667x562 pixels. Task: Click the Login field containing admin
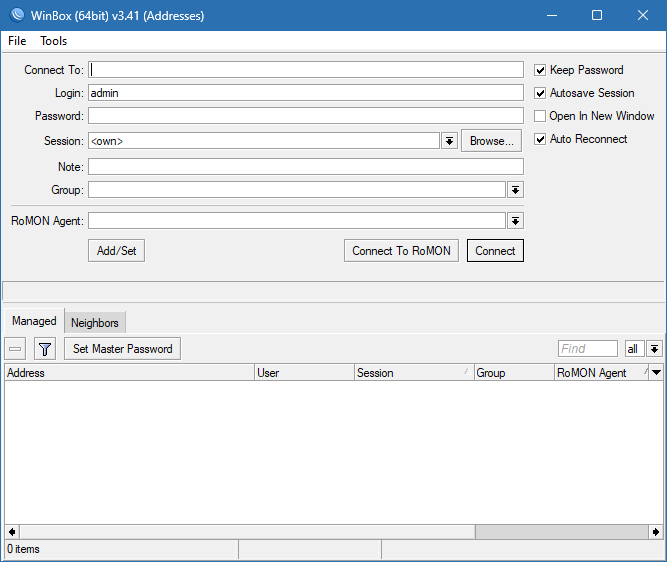[x=306, y=93]
